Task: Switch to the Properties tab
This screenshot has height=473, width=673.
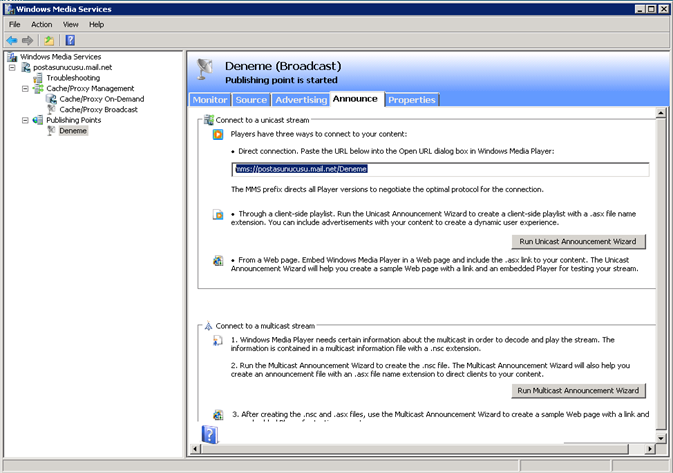Action: (x=411, y=100)
